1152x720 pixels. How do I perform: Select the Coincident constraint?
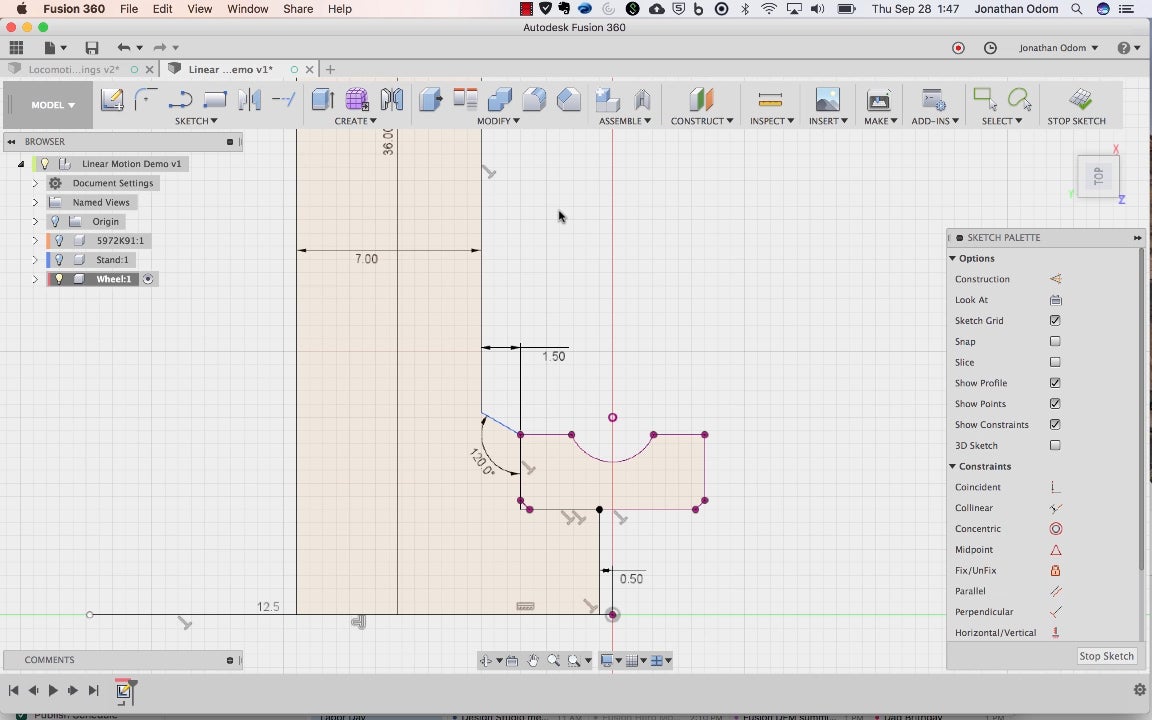1055,487
